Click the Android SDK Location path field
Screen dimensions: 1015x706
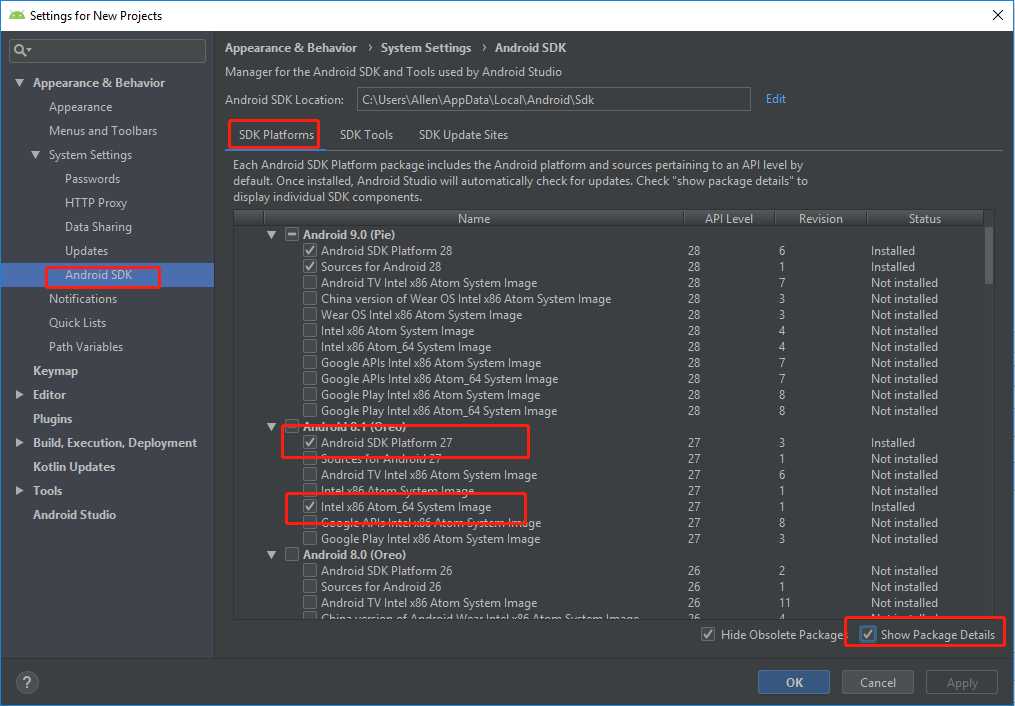tap(553, 100)
